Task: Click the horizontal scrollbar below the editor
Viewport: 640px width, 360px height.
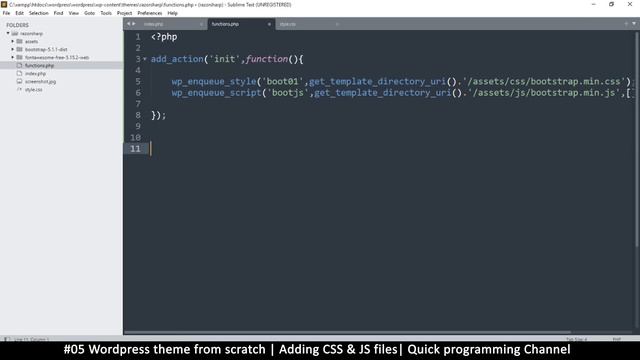Action: 347,332
